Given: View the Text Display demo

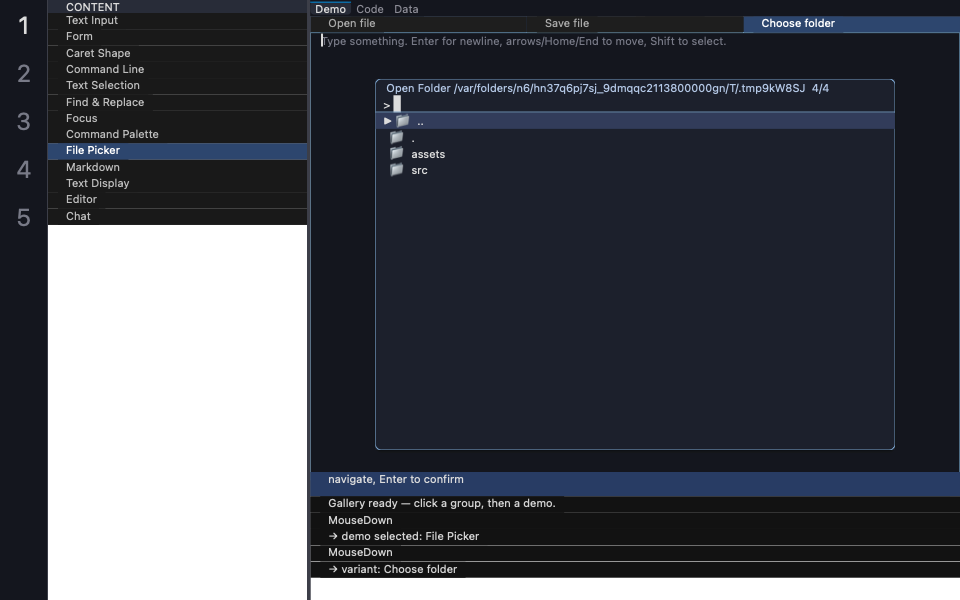Looking at the screenshot, I should click(178, 184).
